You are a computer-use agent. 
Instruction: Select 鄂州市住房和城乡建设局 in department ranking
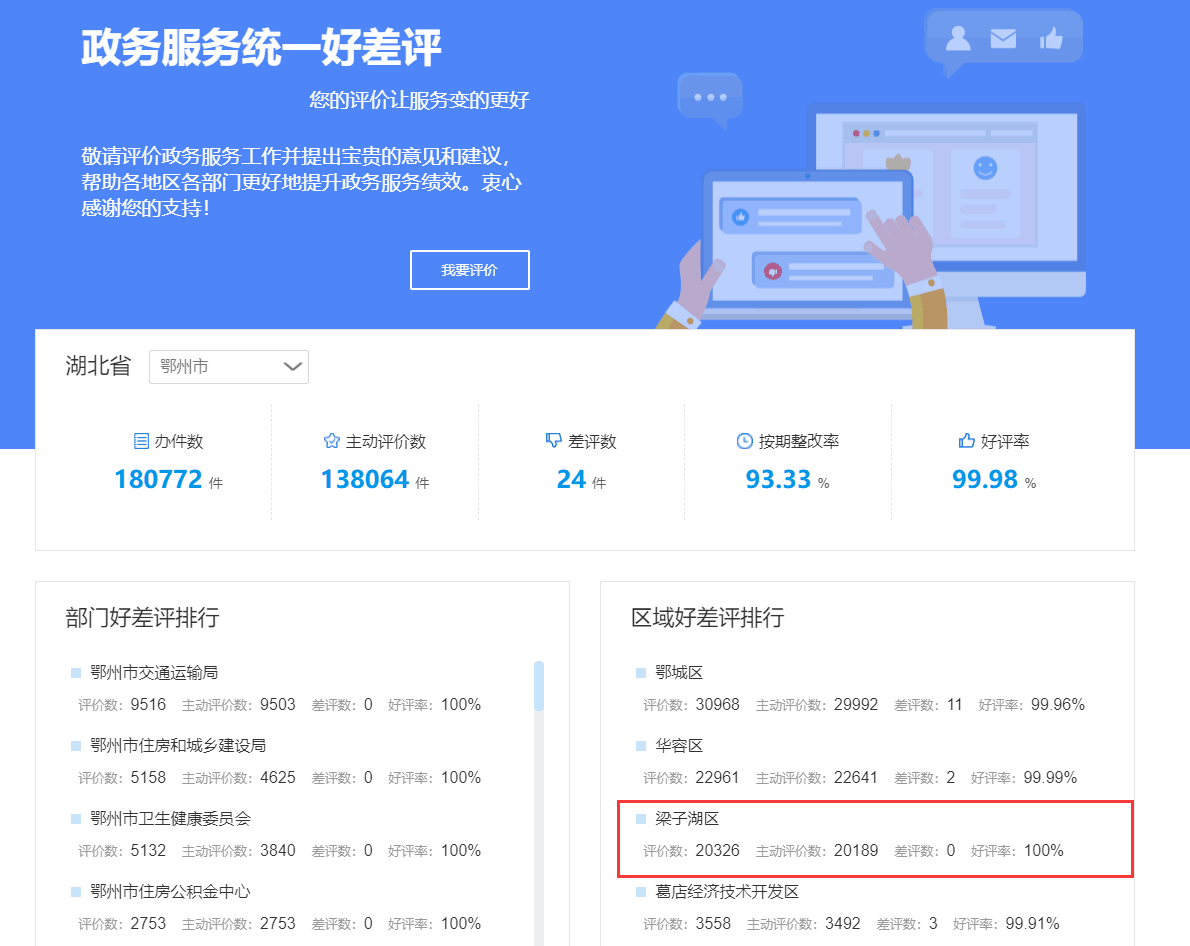(178, 746)
